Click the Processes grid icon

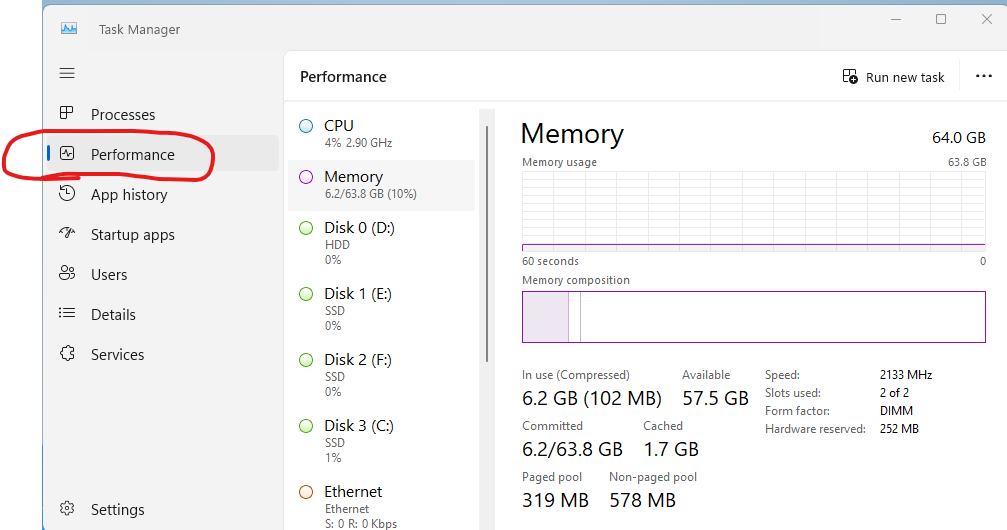[67, 113]
